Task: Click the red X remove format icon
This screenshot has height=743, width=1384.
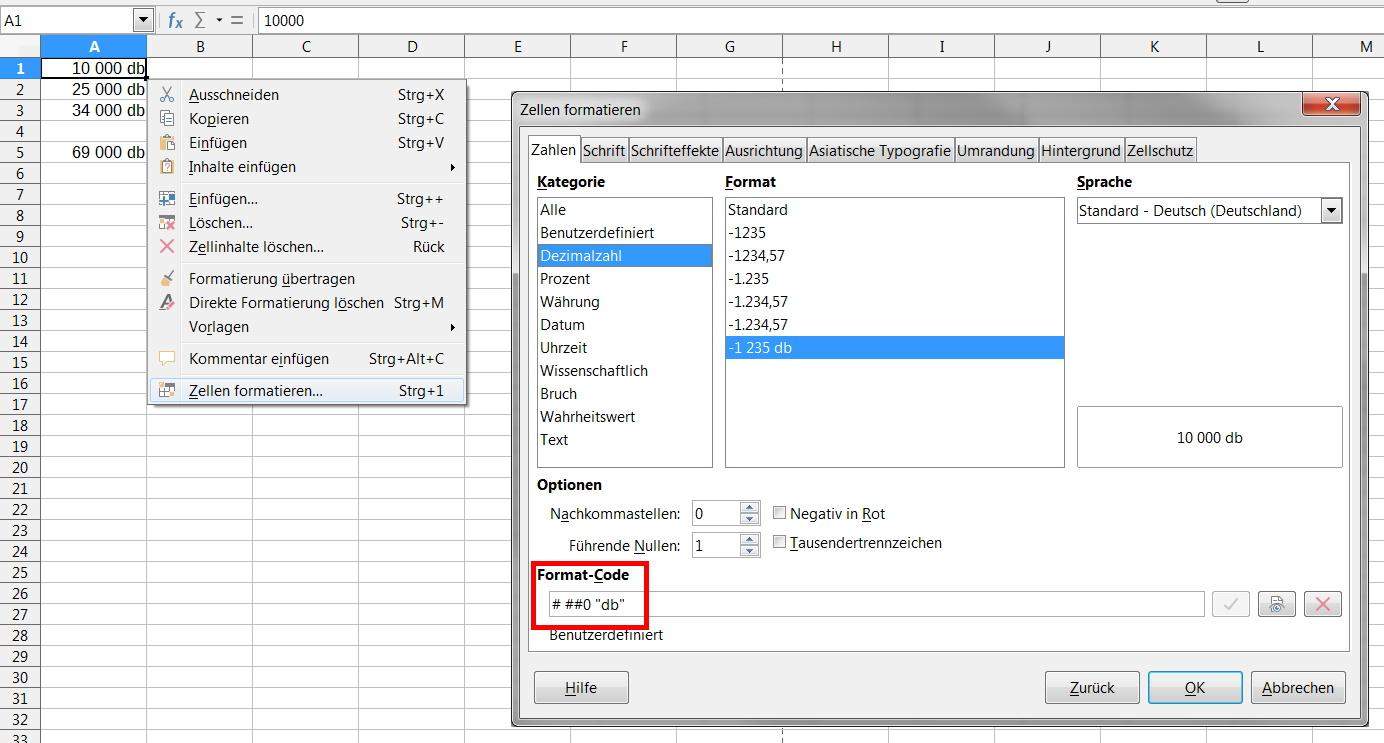Action: point(1322,604)
